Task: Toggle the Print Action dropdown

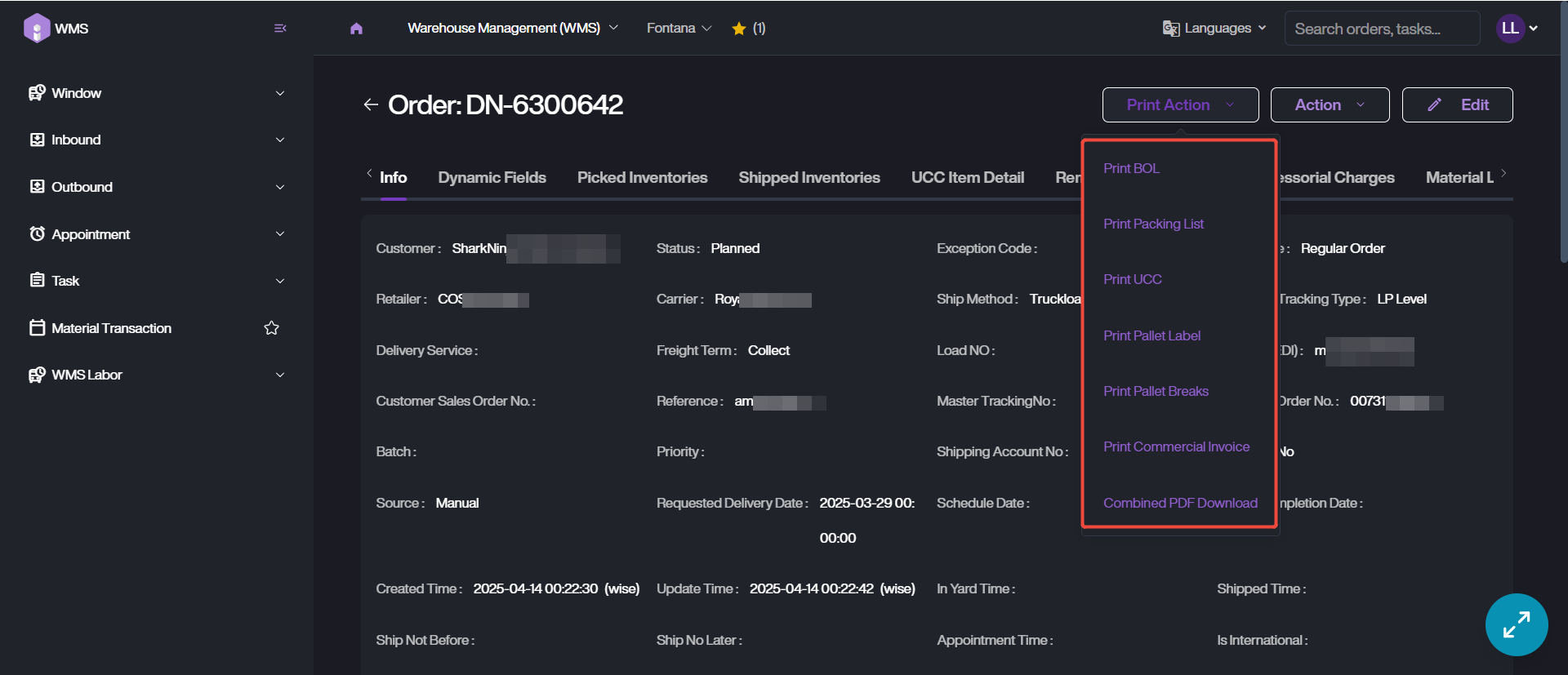Action: click(x=1180, y=104)
